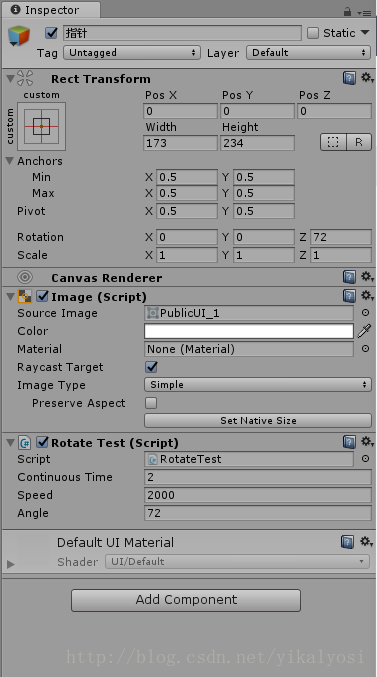Open the Source Image object picker circle

pyautogui.click(x=365, y=313)
